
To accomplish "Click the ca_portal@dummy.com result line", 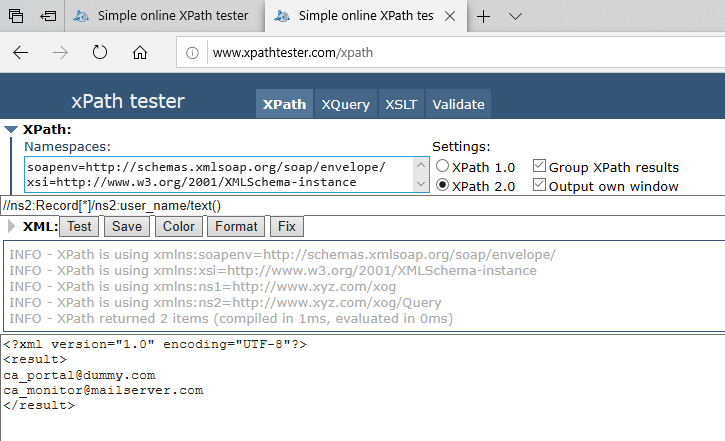I will pyautogui.click(x=80, y=375).
